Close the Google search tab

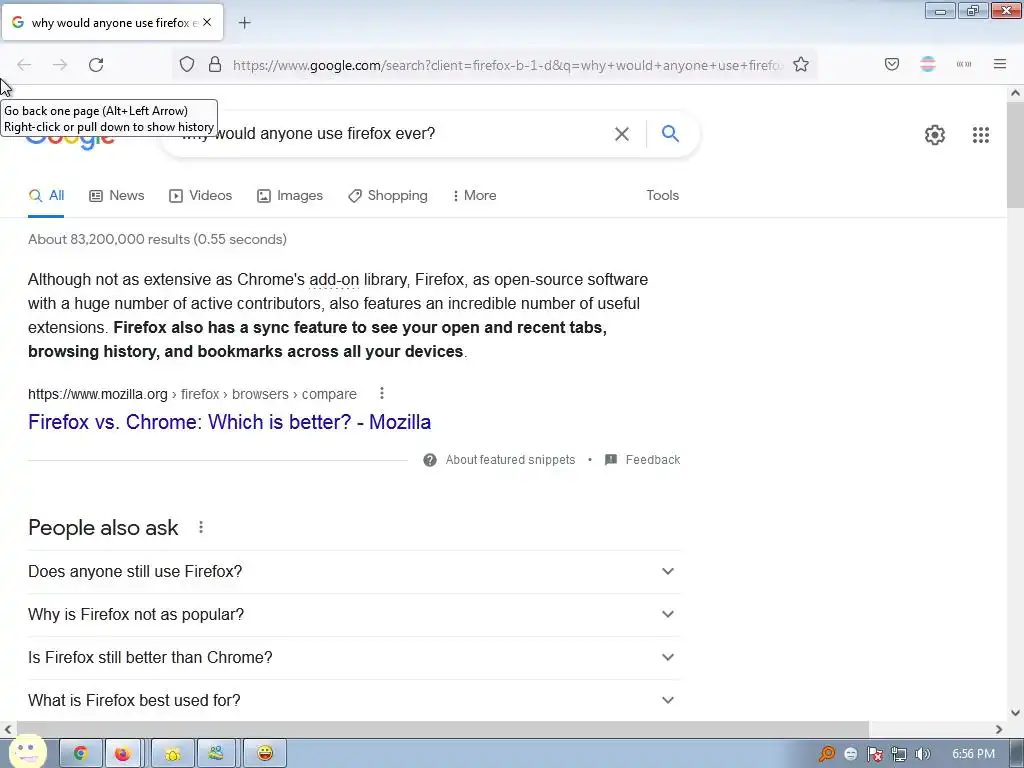[x=207, y=22]
